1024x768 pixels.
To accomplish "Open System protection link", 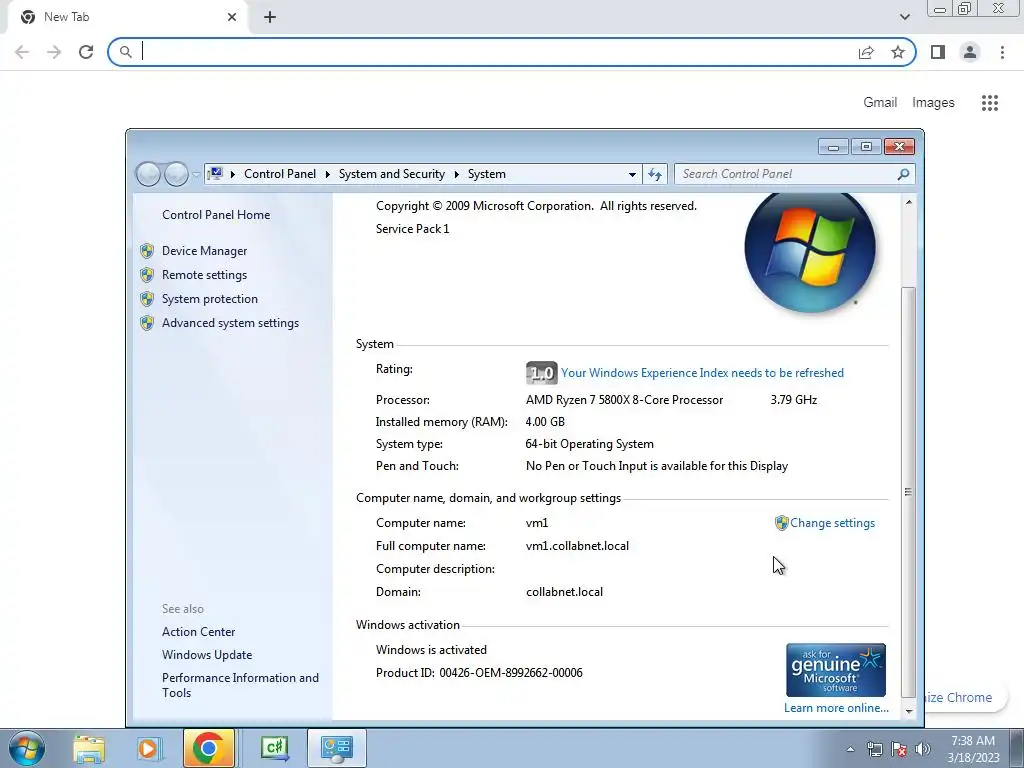I will click(x=210, y=298).
